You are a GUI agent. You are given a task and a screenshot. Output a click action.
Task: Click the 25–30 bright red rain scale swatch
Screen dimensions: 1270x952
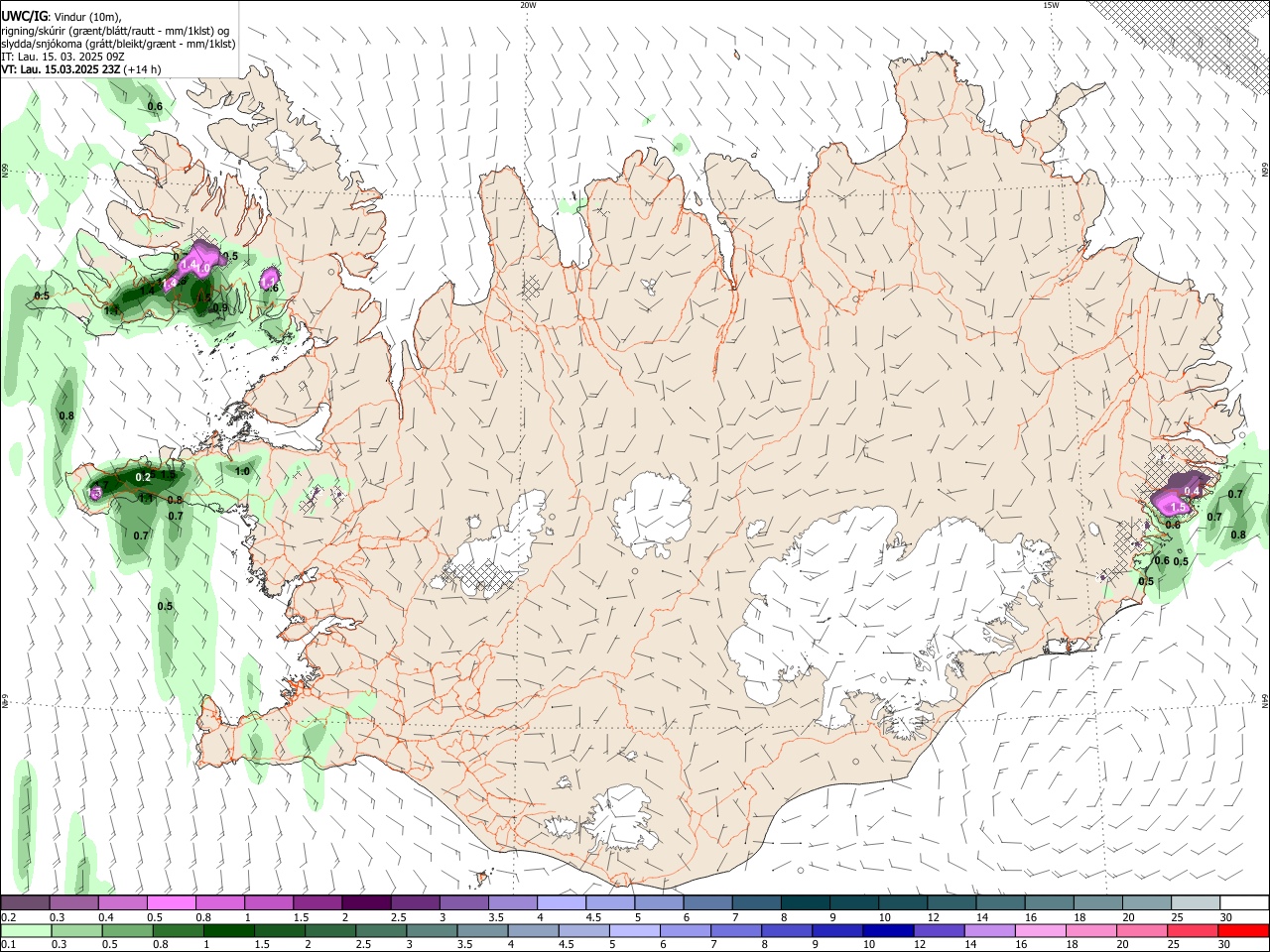[1194, 930]
